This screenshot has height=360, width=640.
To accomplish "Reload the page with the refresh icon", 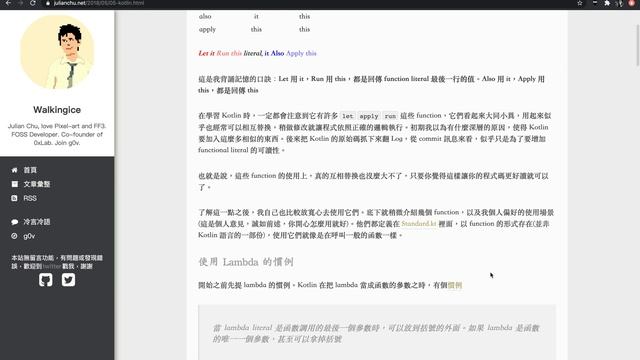I will click(x=33, y=3).
